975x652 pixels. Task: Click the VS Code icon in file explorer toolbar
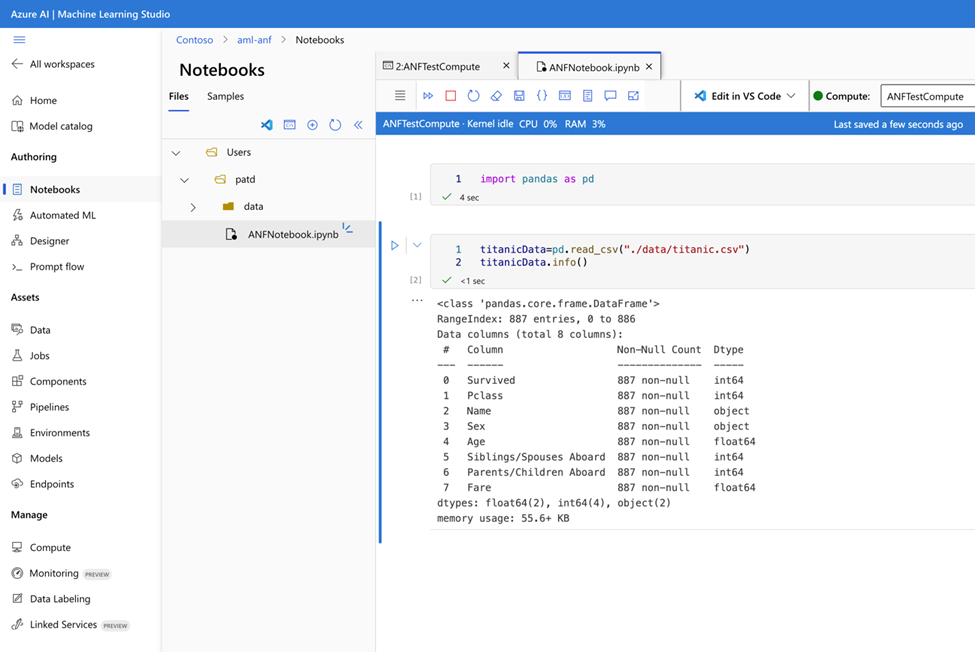[267, 125]
